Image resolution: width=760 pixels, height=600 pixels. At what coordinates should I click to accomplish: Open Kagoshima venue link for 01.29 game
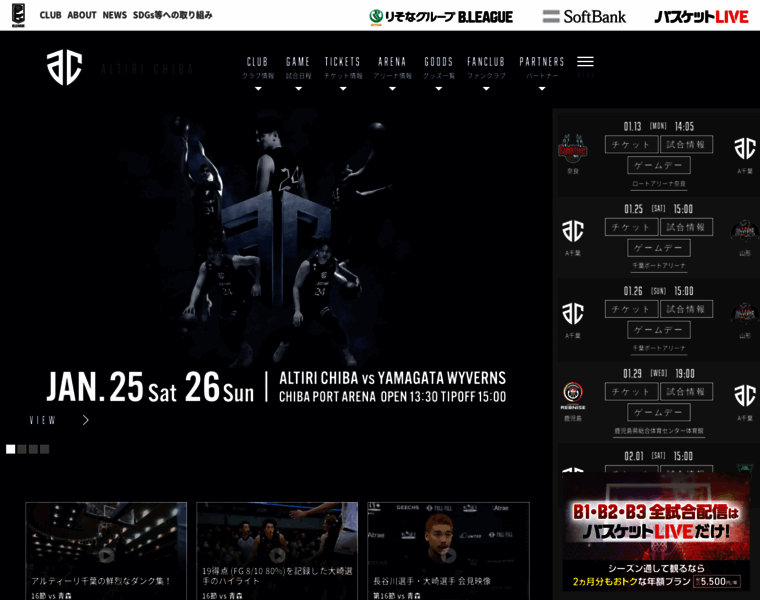click(659, 430)
